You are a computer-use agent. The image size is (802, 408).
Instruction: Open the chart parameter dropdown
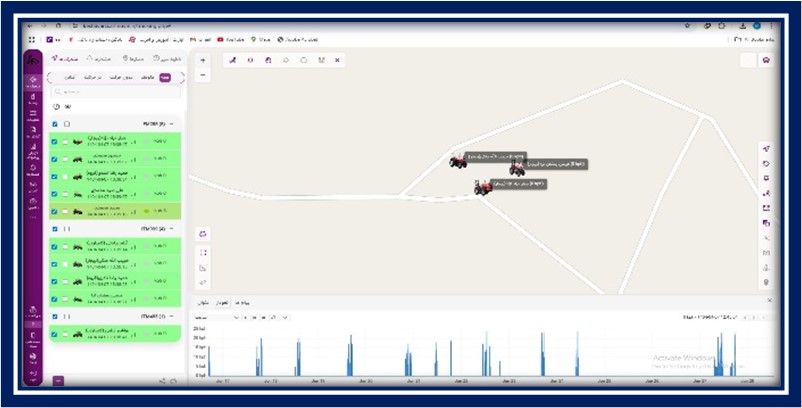216,318
